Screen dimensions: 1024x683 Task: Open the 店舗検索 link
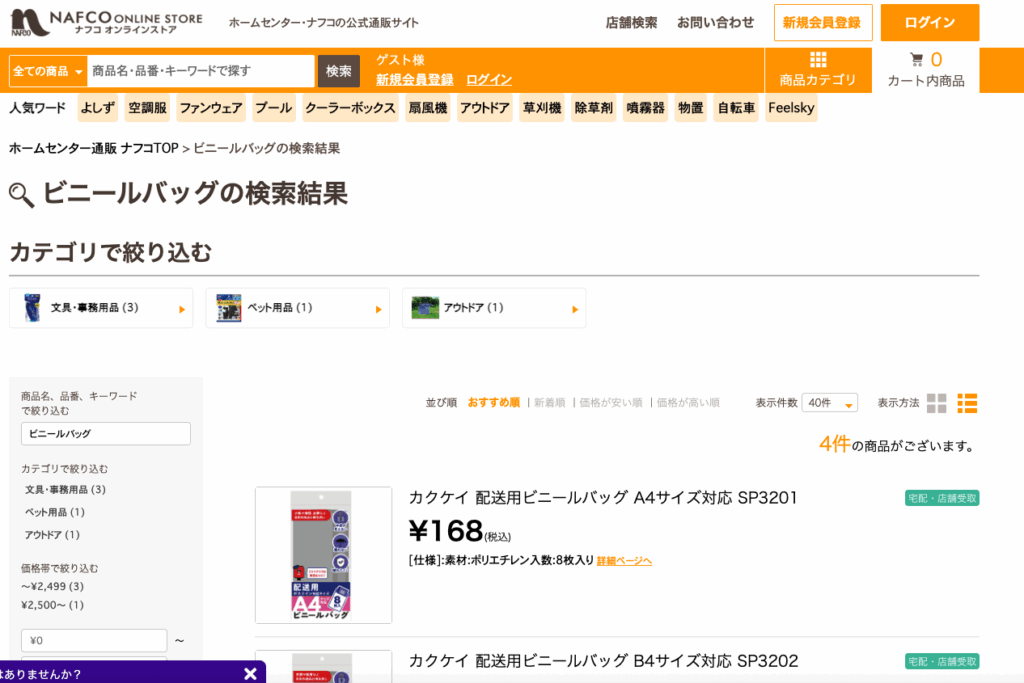click(x=631, y=23)
